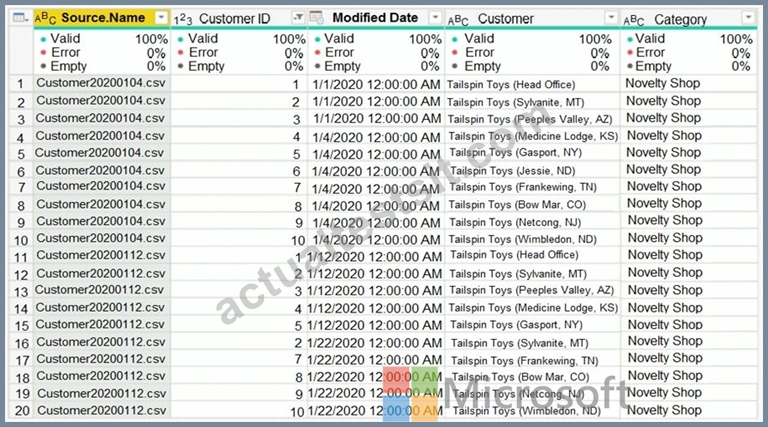768x427 pixels.
Task: Open the table menu icon in top-left corner
Action: click(x=21, y=18)
